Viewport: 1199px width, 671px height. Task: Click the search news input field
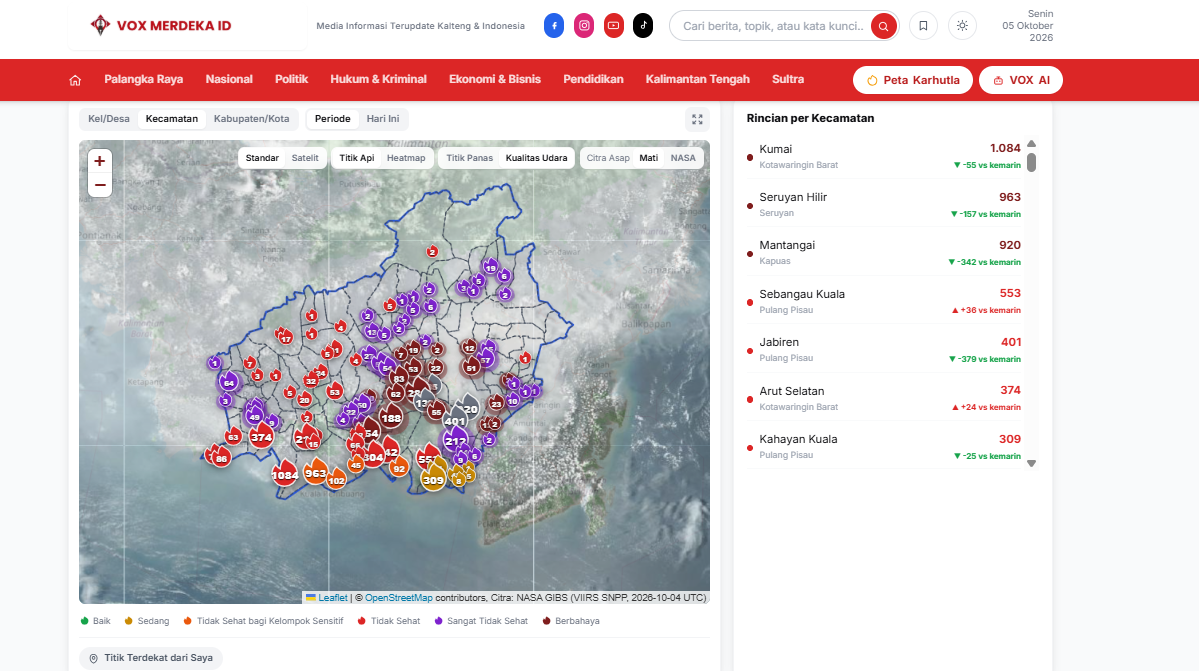[x=772, y=26]
